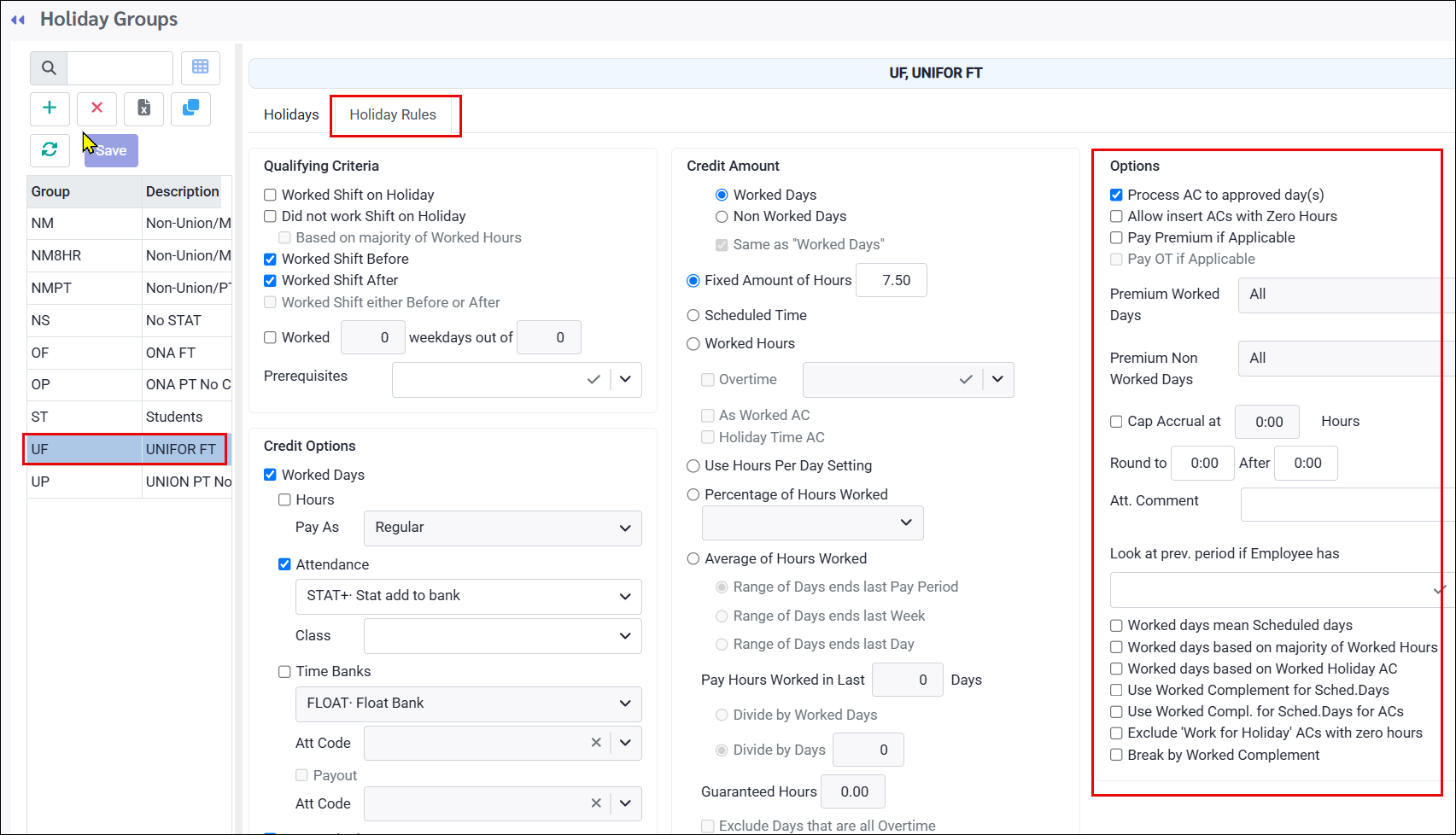
Task: Click the Att. Comment text field
Action: click(x=1348, y=505)
